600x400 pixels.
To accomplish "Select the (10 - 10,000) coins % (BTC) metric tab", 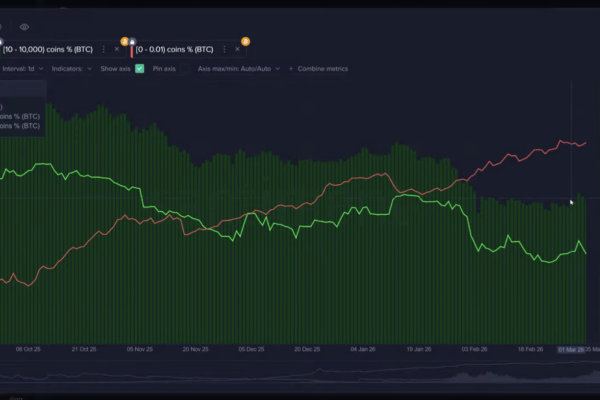I will 48,48.
